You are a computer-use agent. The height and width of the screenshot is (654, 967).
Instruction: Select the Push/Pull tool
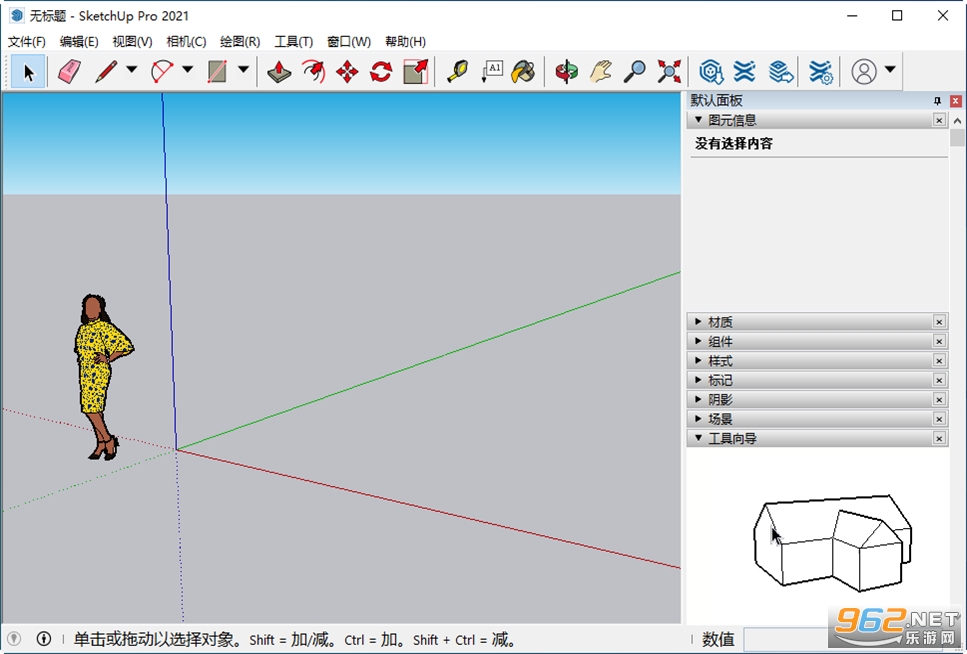pos(279,72)
